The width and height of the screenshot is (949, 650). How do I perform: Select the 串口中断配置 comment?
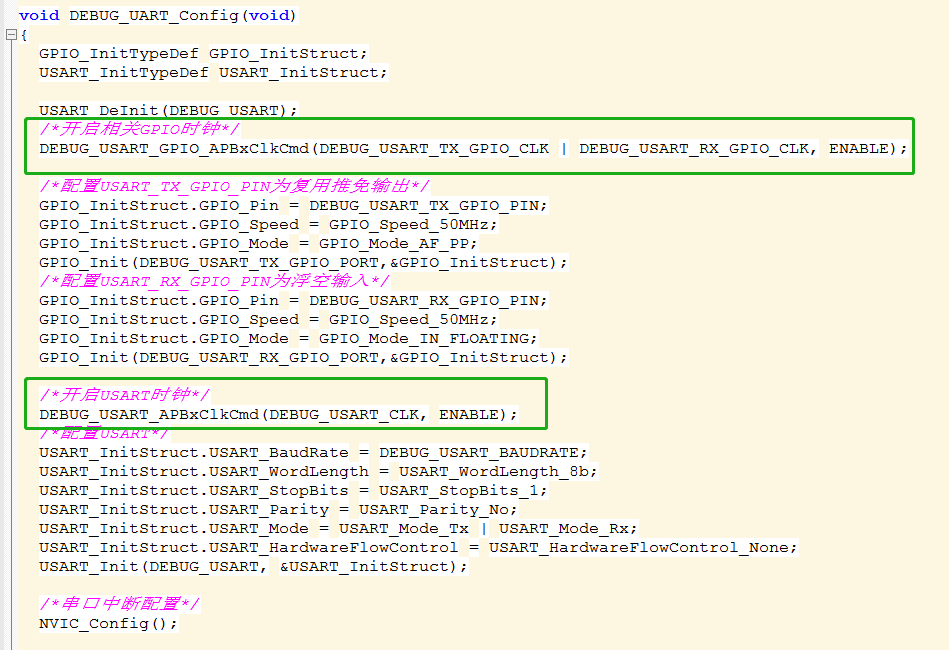click(x=119, y=604)
